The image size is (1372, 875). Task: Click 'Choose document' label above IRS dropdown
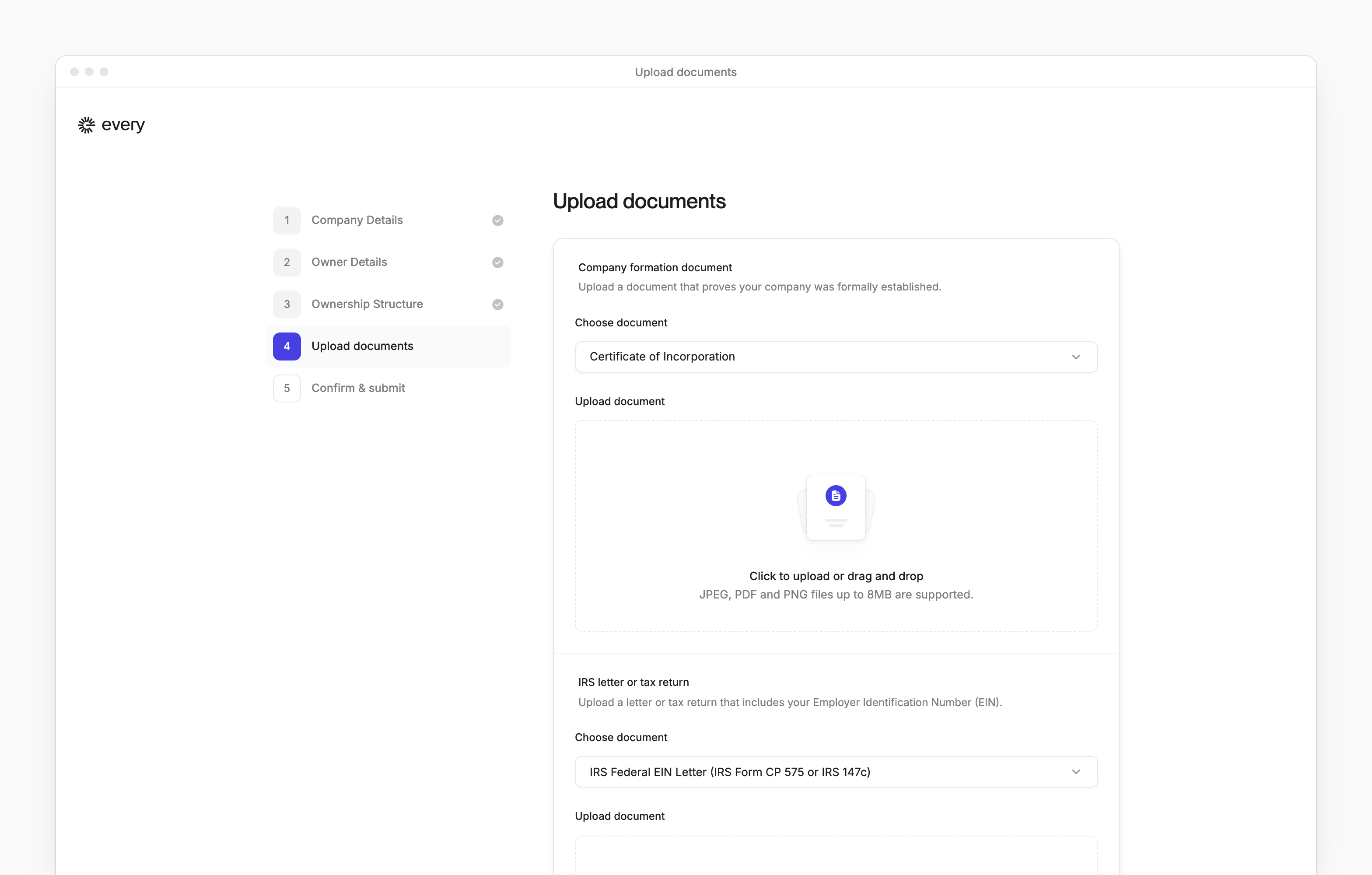[x=620, y=737]
